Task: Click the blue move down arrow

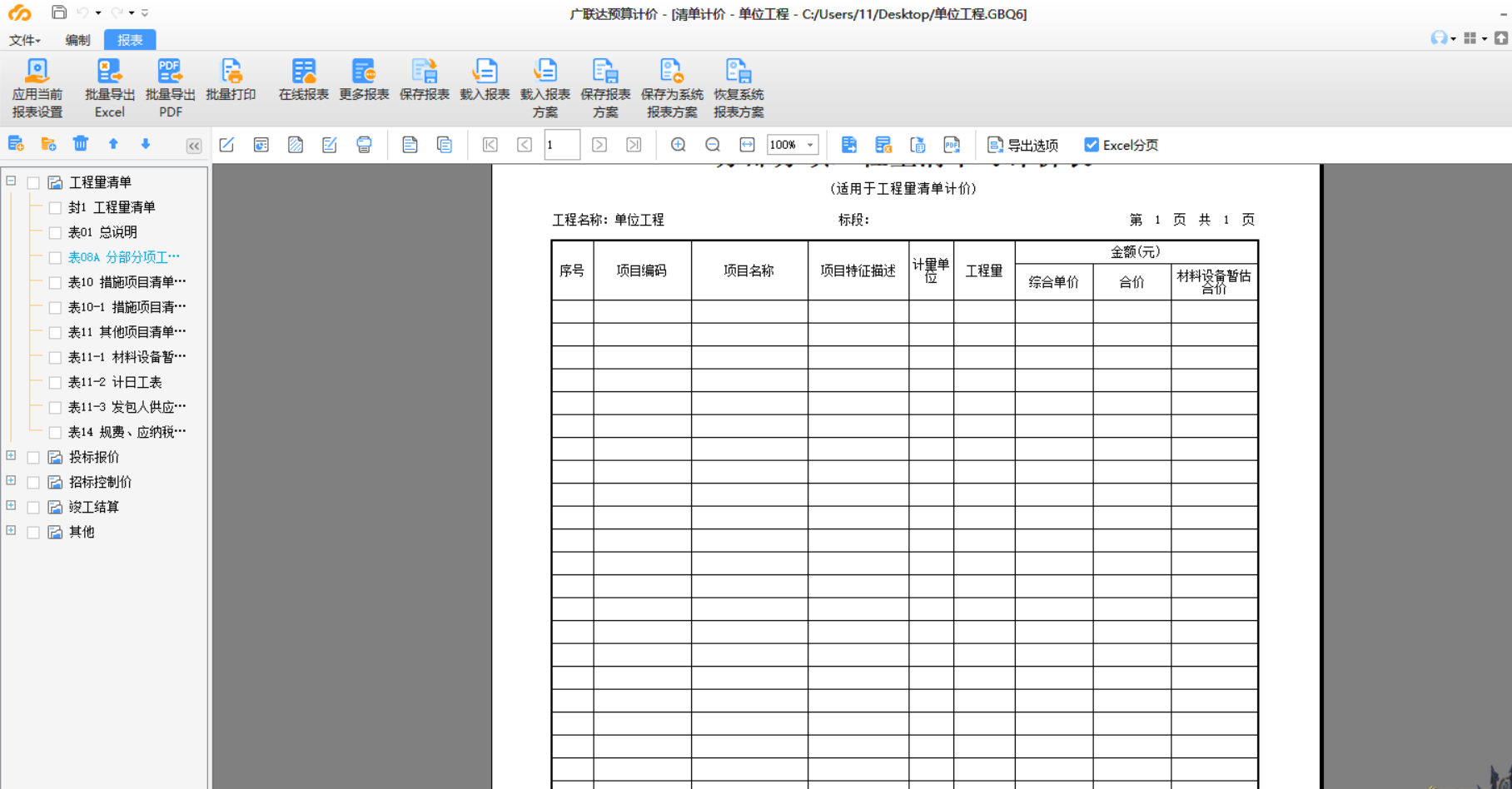Action: [146, 144]
